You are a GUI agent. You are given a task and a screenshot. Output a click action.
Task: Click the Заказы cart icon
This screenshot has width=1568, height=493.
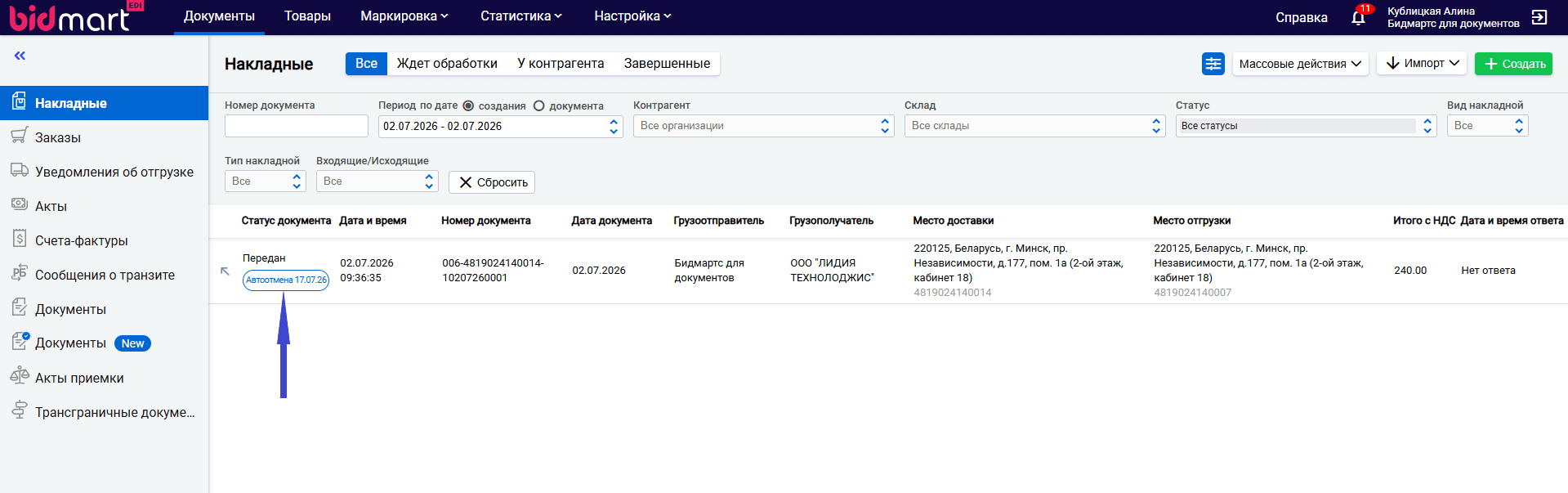click(x=19, y=137)
